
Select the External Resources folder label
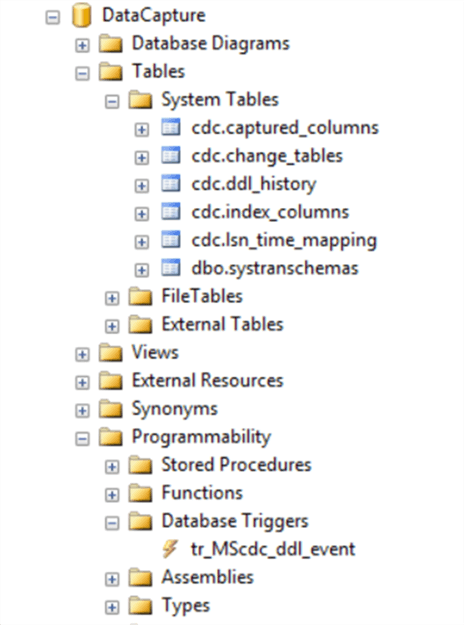[x=207, y=380]
